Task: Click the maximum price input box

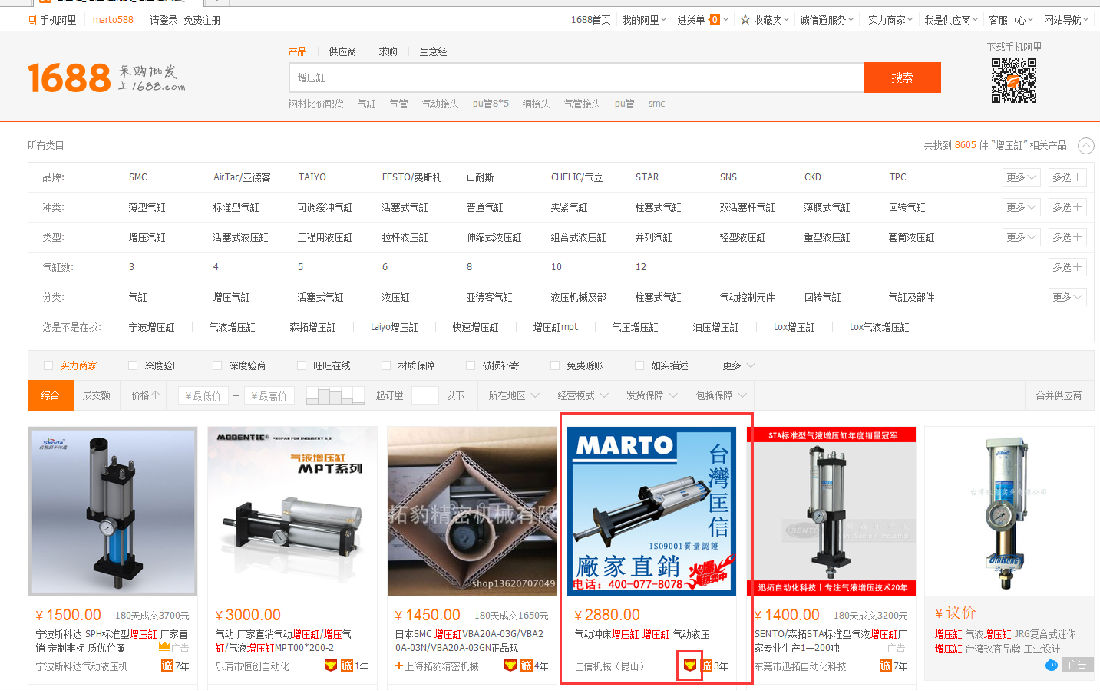Action: point(270,396)
